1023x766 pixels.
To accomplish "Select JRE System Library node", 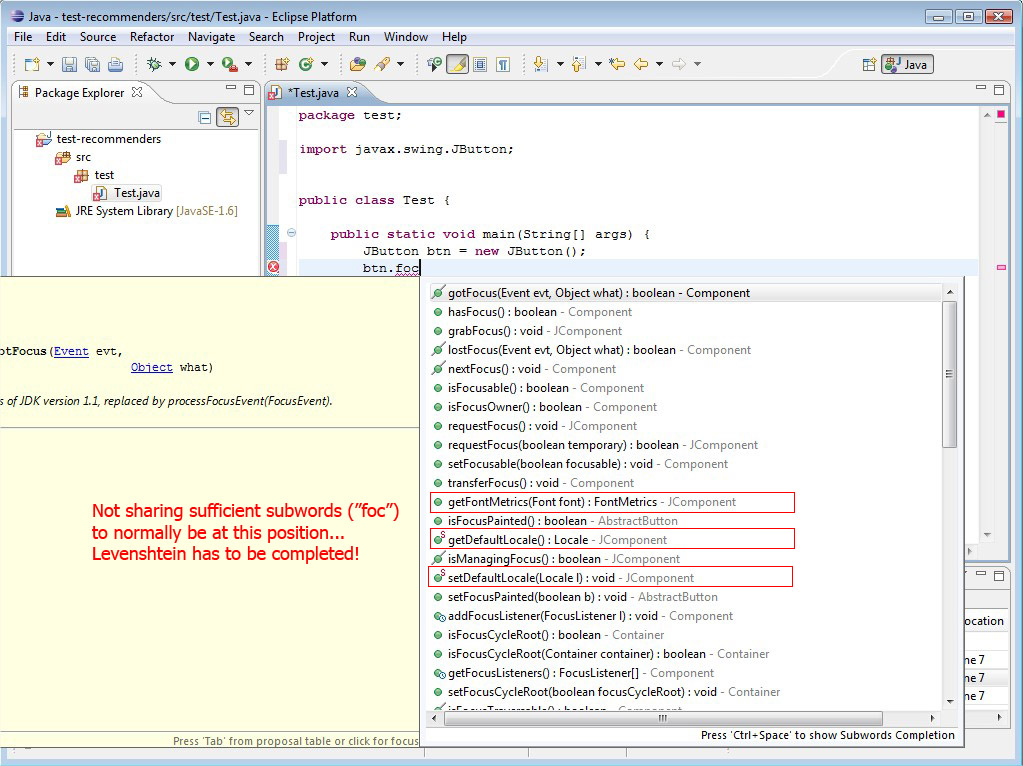I will 147,211.
